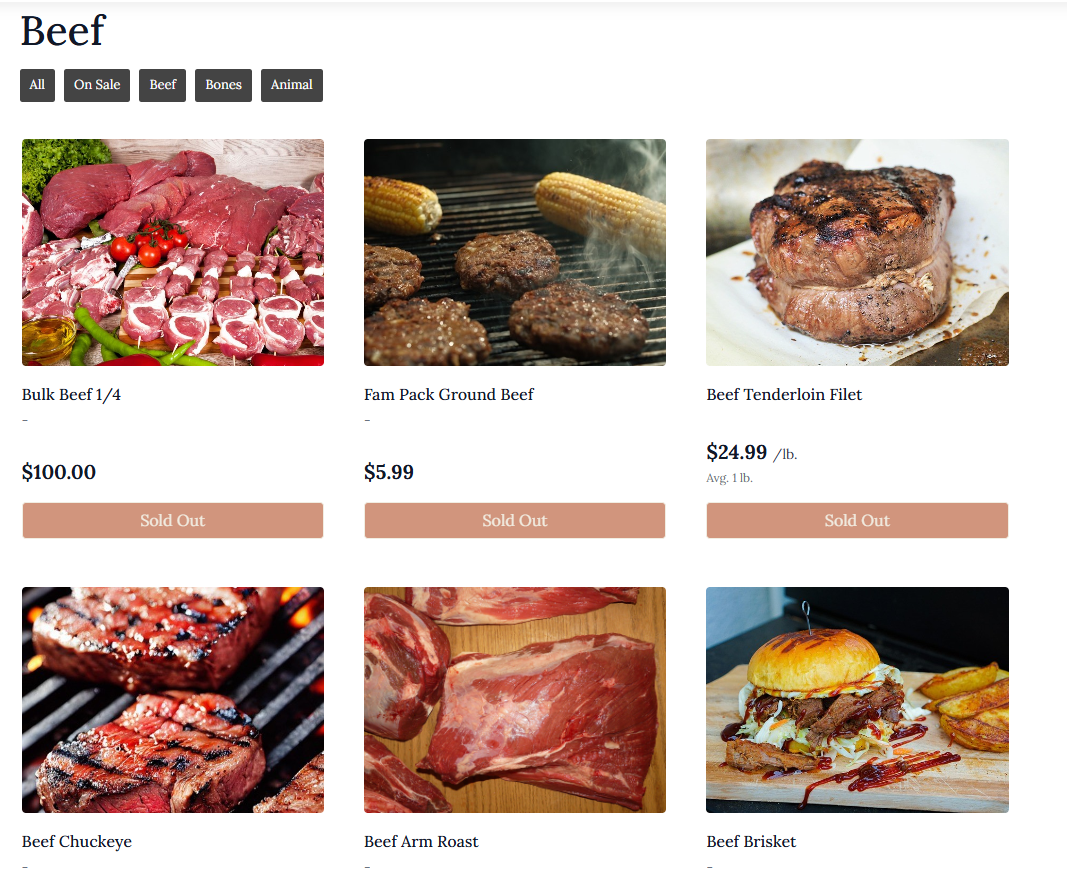Image resolution: width=1067 pixels, height=870 pixels.
Task: Open the Beef Chuckeye product image
Action: [x=173, y=700]
